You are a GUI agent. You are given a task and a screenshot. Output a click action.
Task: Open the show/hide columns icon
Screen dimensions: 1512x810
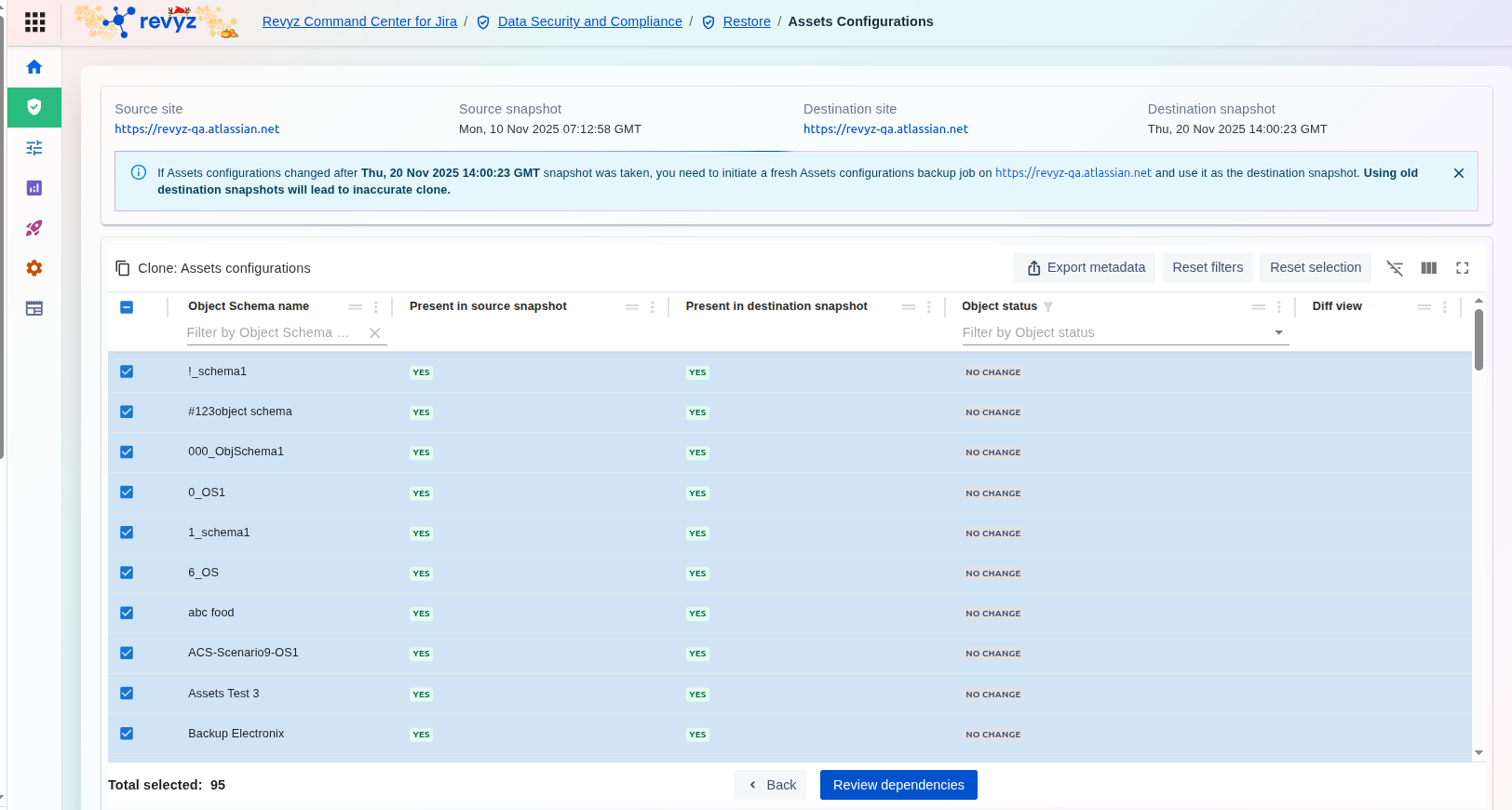1429,268
